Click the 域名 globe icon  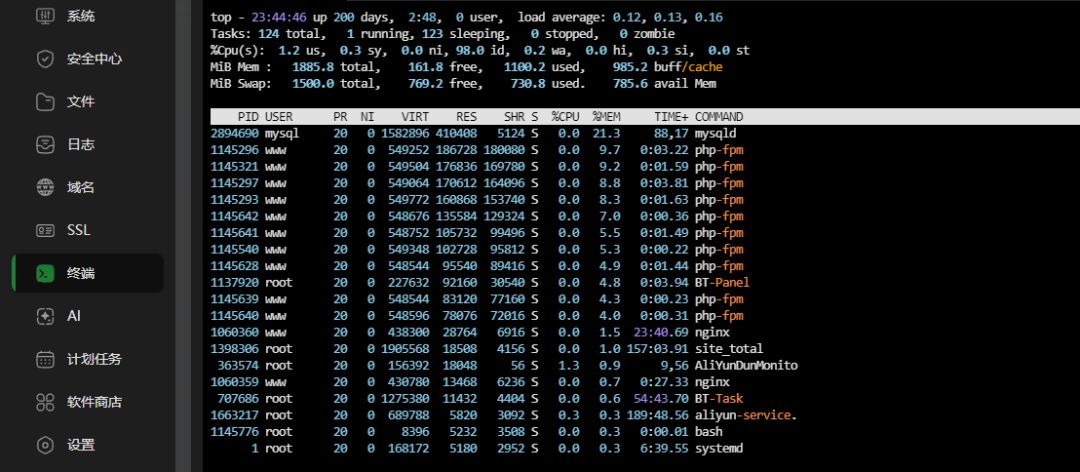[45, 187]
